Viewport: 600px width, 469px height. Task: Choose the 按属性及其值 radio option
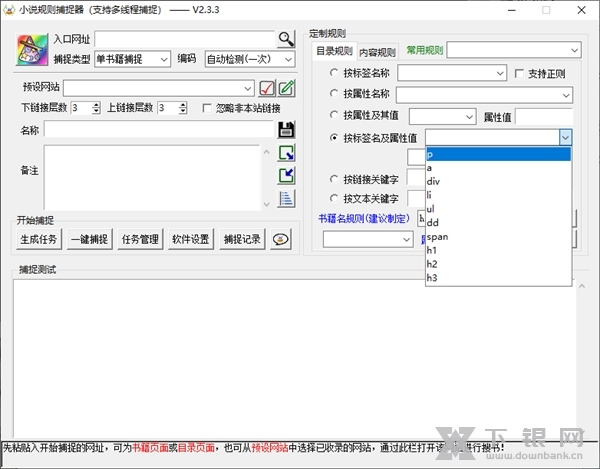pos(334,116)
